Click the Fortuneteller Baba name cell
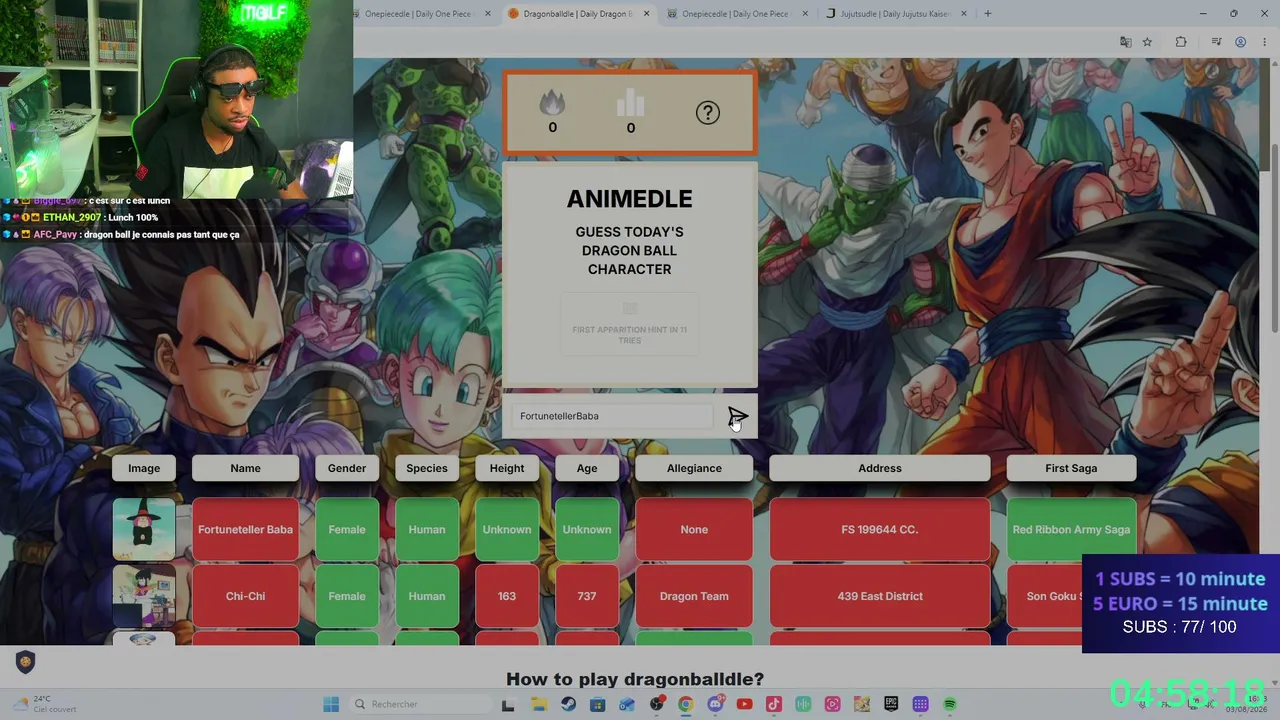Screen dimensions: 1280x720 tap(245, 529)
